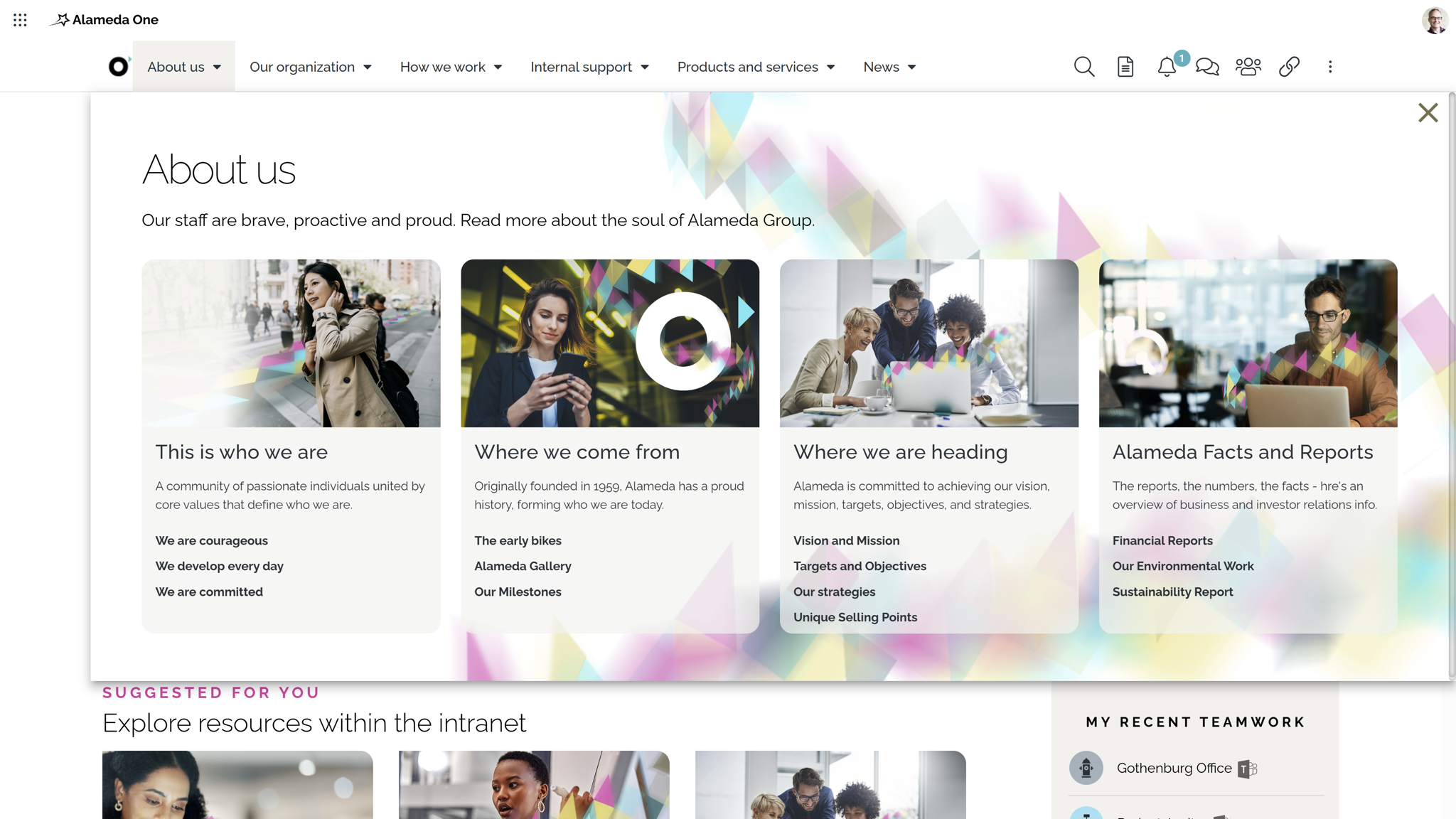Click Teams icon beside Gothenburg Office
Screen dimensions: 1456x819
tap(1248, 769)
